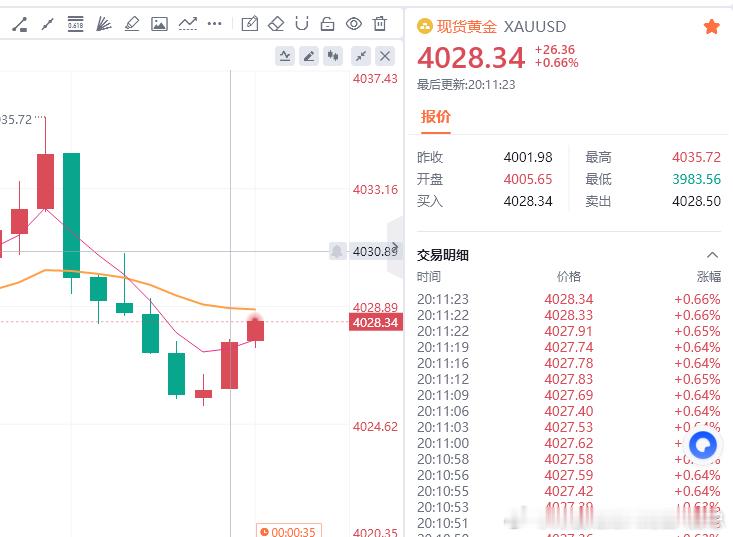
Task: Click the 涨幅 column header
Action: point(709,277)
